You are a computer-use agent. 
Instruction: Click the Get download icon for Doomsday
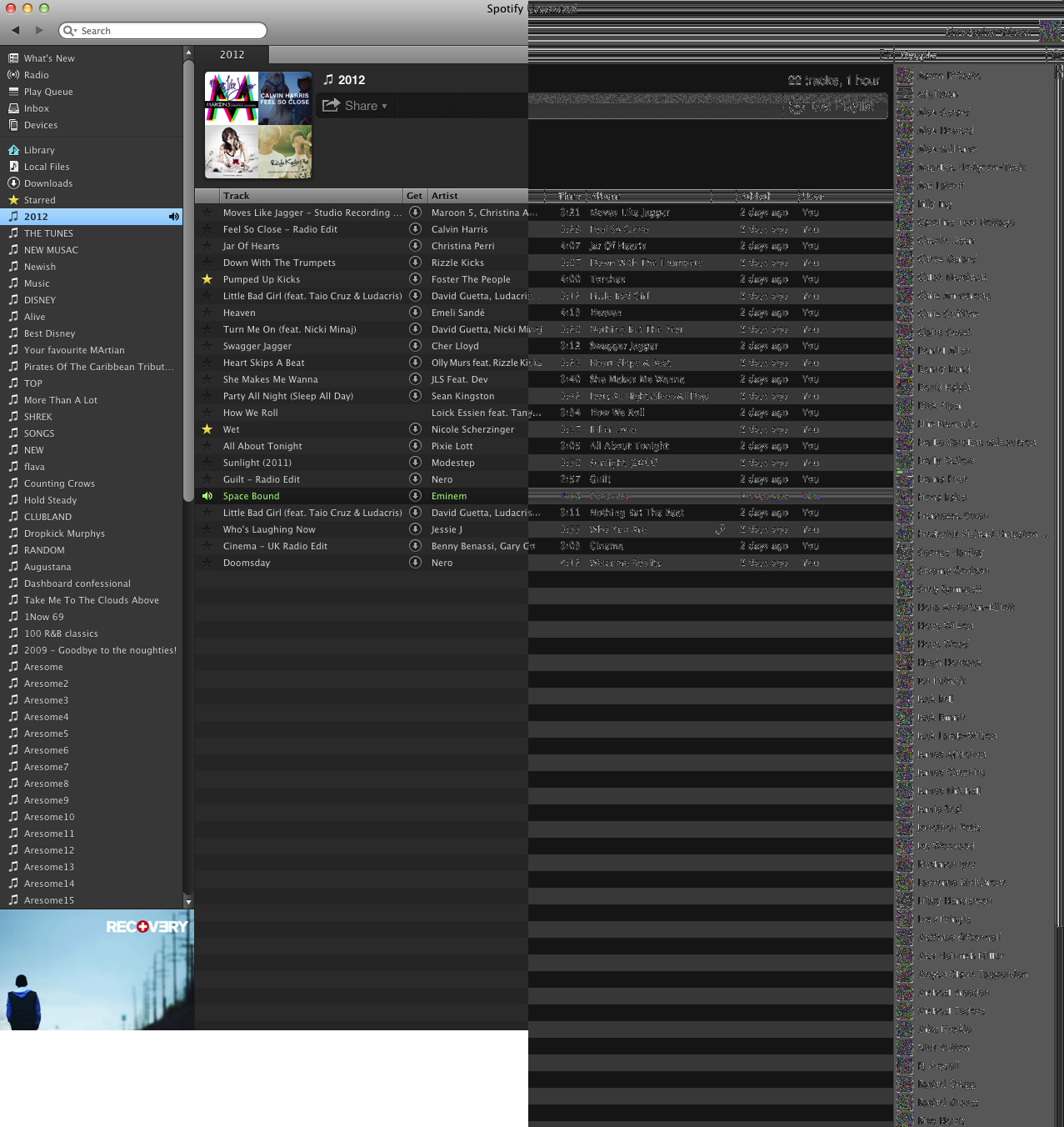[415, 563]
